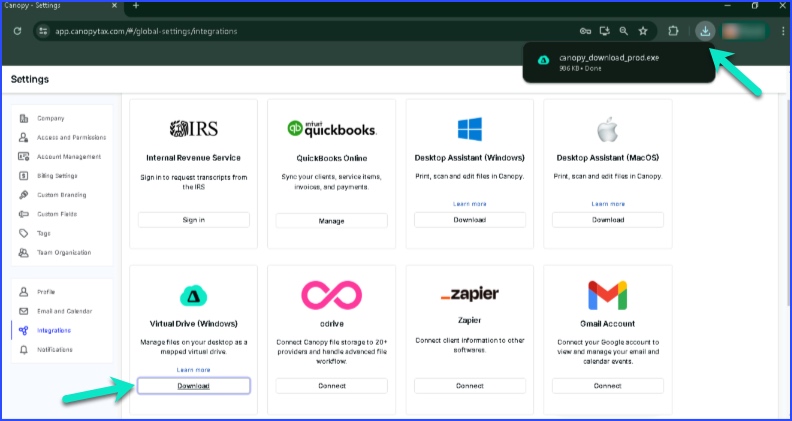Open Company settings in sidebar
This screenshot has width=792, height=421.
(x=51, y=118)
